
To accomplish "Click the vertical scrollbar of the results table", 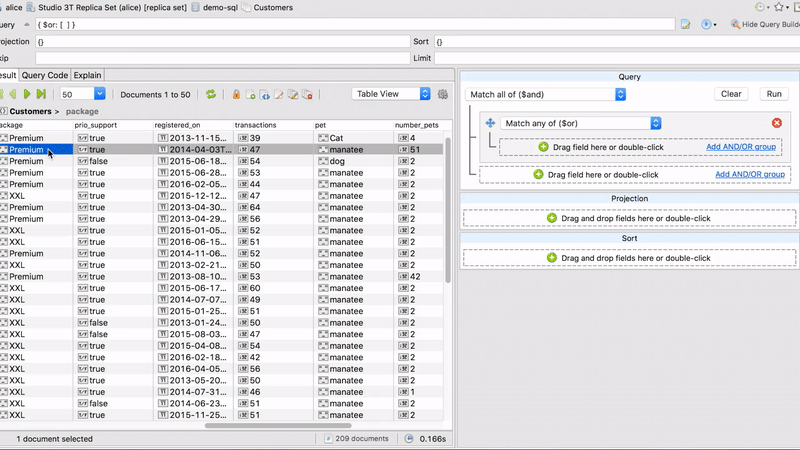I will pyautogui.click(x=448, y=210).
